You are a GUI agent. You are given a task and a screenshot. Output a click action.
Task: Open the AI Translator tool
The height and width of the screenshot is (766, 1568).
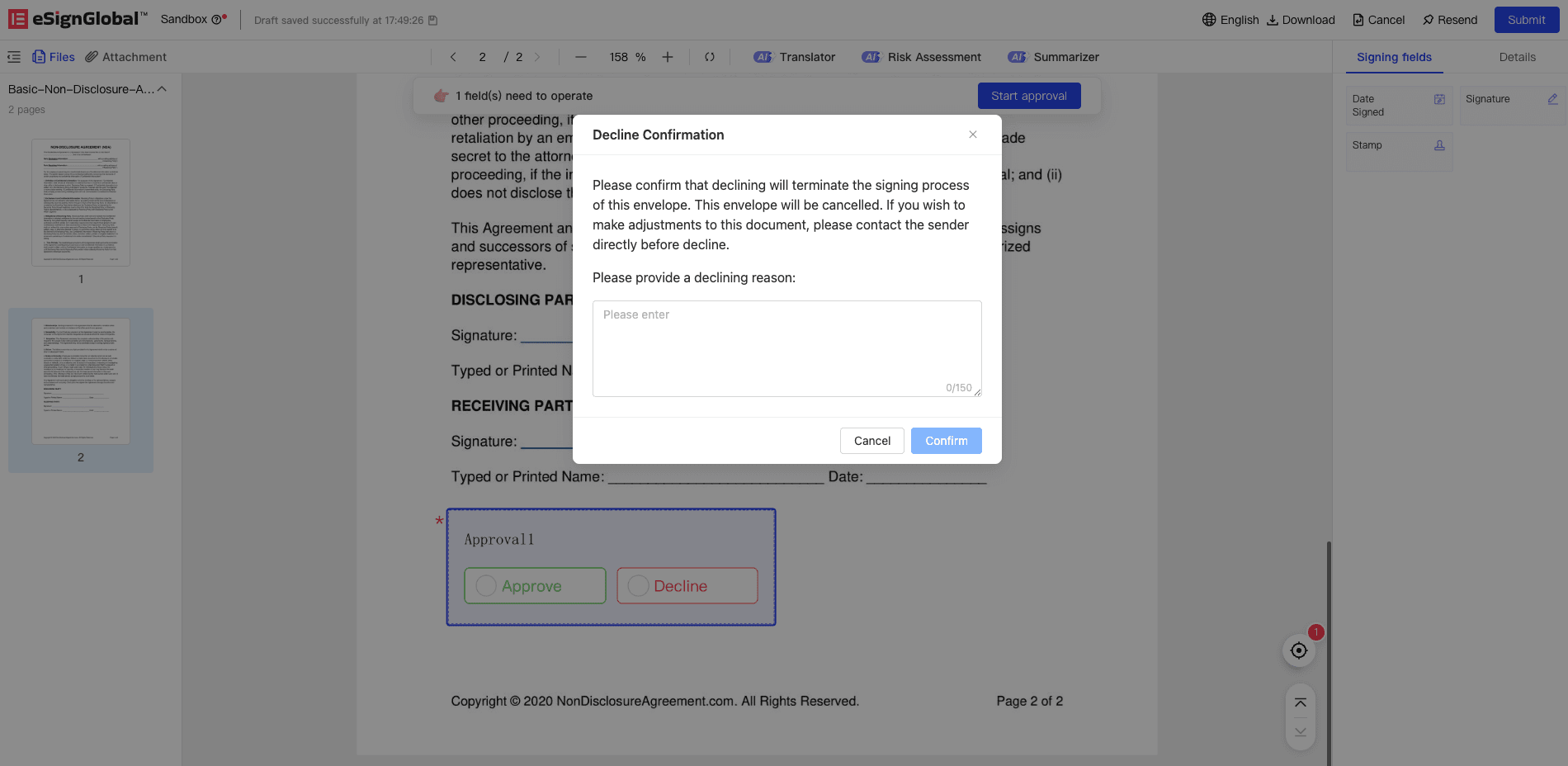795,57
